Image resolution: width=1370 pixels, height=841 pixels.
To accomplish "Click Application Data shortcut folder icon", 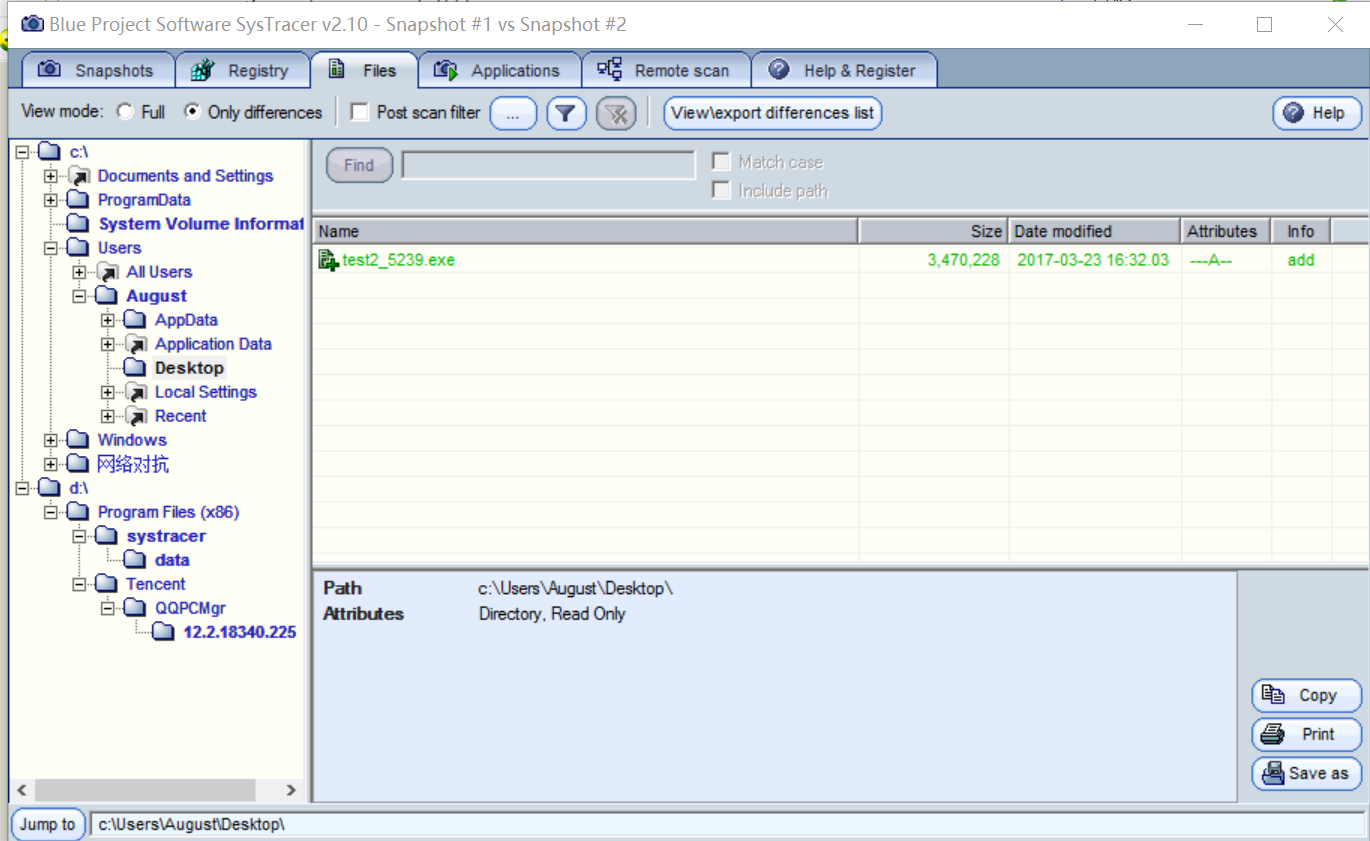I will [135, 344].
